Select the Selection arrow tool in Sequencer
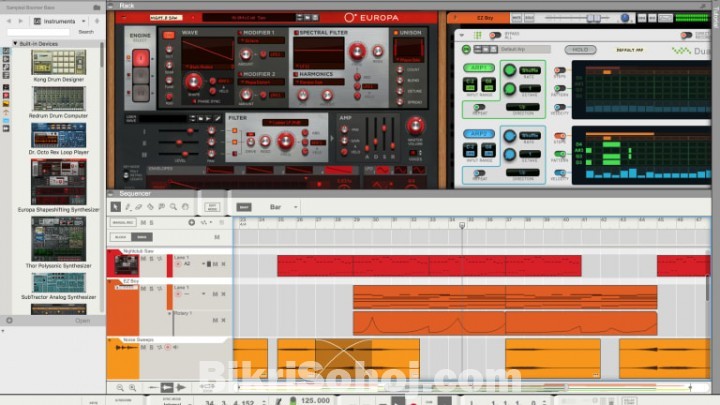Viewport: 720px width, 405px height. click(x=115, y=207)
